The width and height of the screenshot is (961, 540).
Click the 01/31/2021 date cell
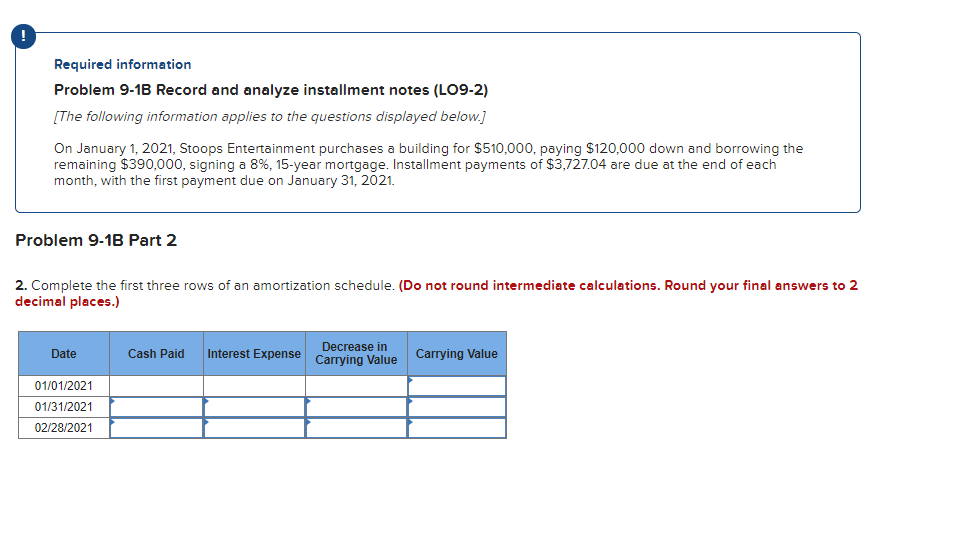[x=64, y=407]
